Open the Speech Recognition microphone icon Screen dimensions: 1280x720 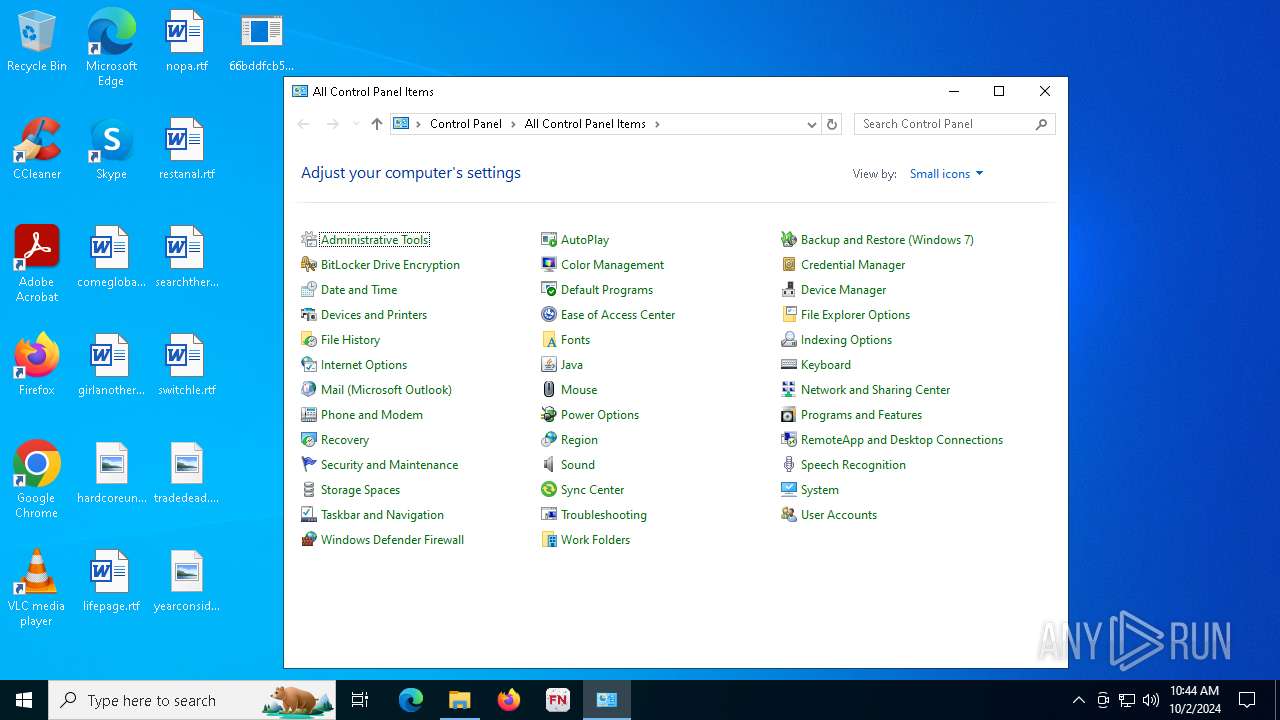(x=789, y=465)
